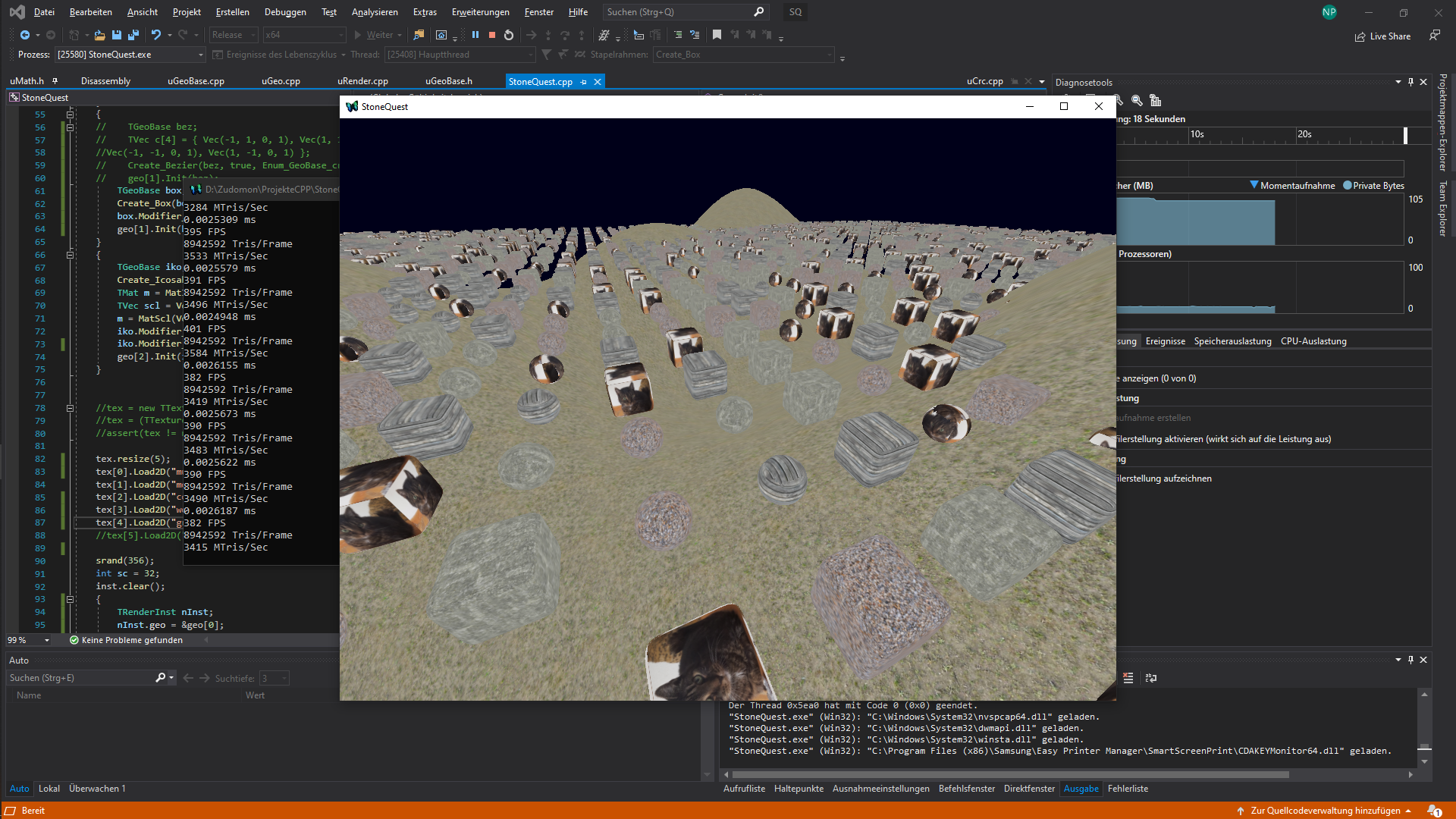
Task: Click the bookmark icon in the toolbar
Action: point(717,35)
